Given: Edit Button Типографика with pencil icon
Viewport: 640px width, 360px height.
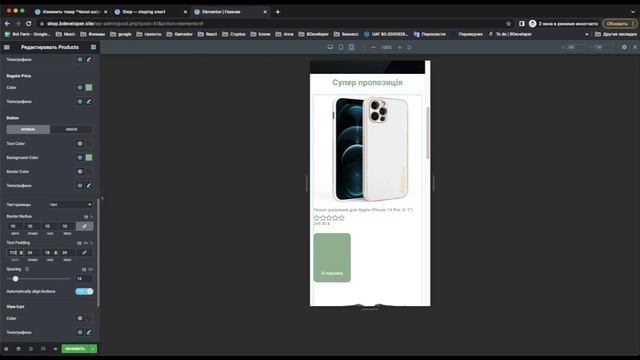Looking at the screenshot, I should [89, 185].
